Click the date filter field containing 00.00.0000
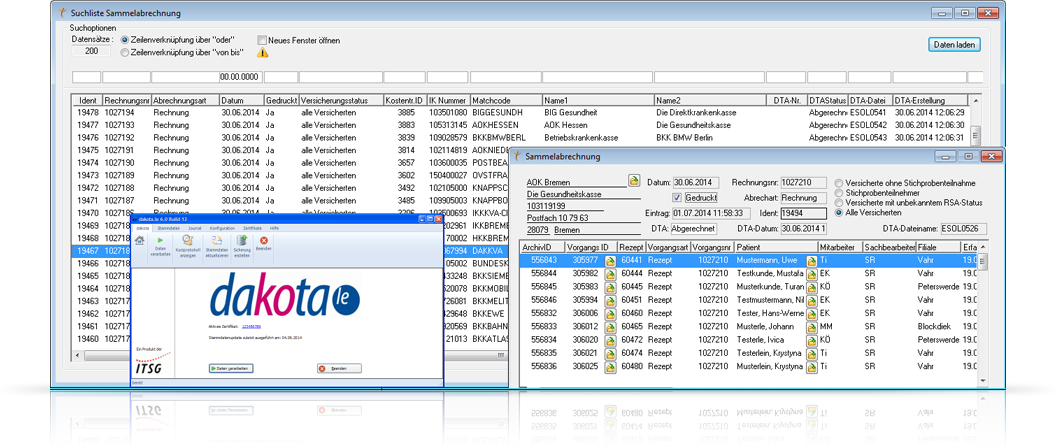 [x=240, y=77]
